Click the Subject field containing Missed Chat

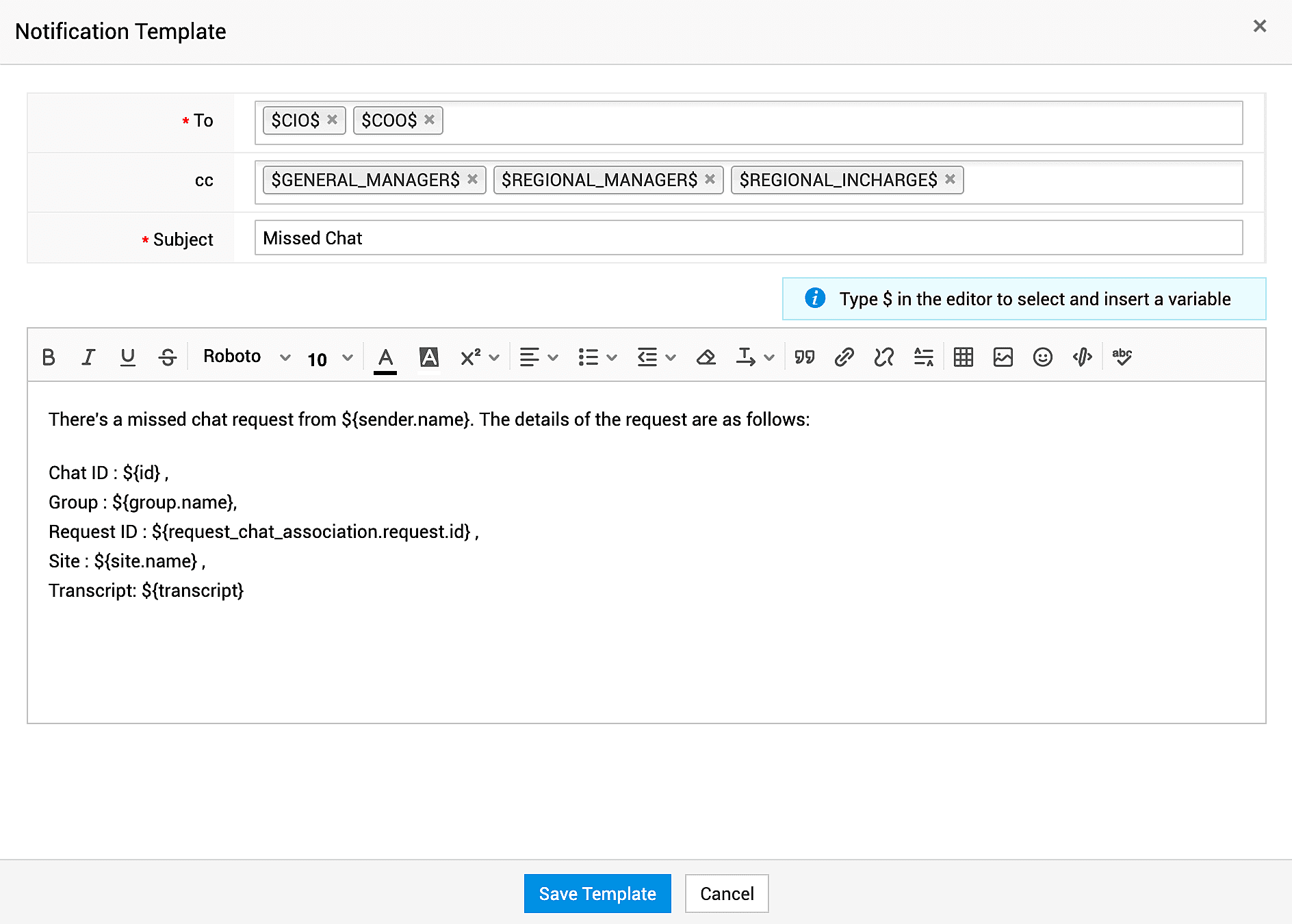pos(748,238)
